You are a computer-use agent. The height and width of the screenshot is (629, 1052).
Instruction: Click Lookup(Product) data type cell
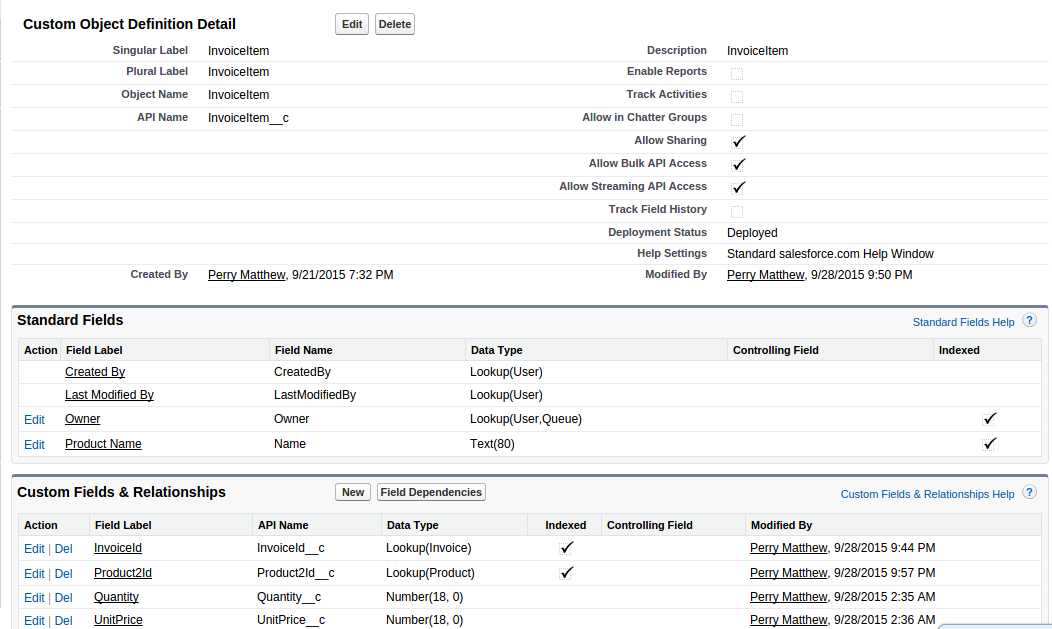pyautogui.click(x=430, y=573)
